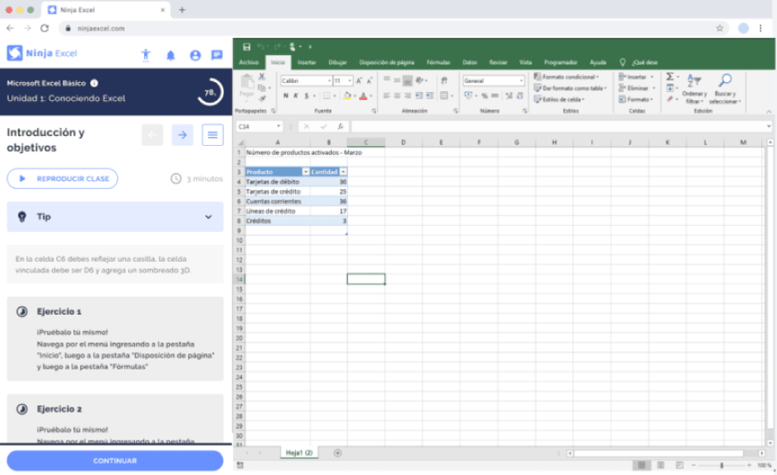
Task: Align text to the top
Action: point(387,80)
